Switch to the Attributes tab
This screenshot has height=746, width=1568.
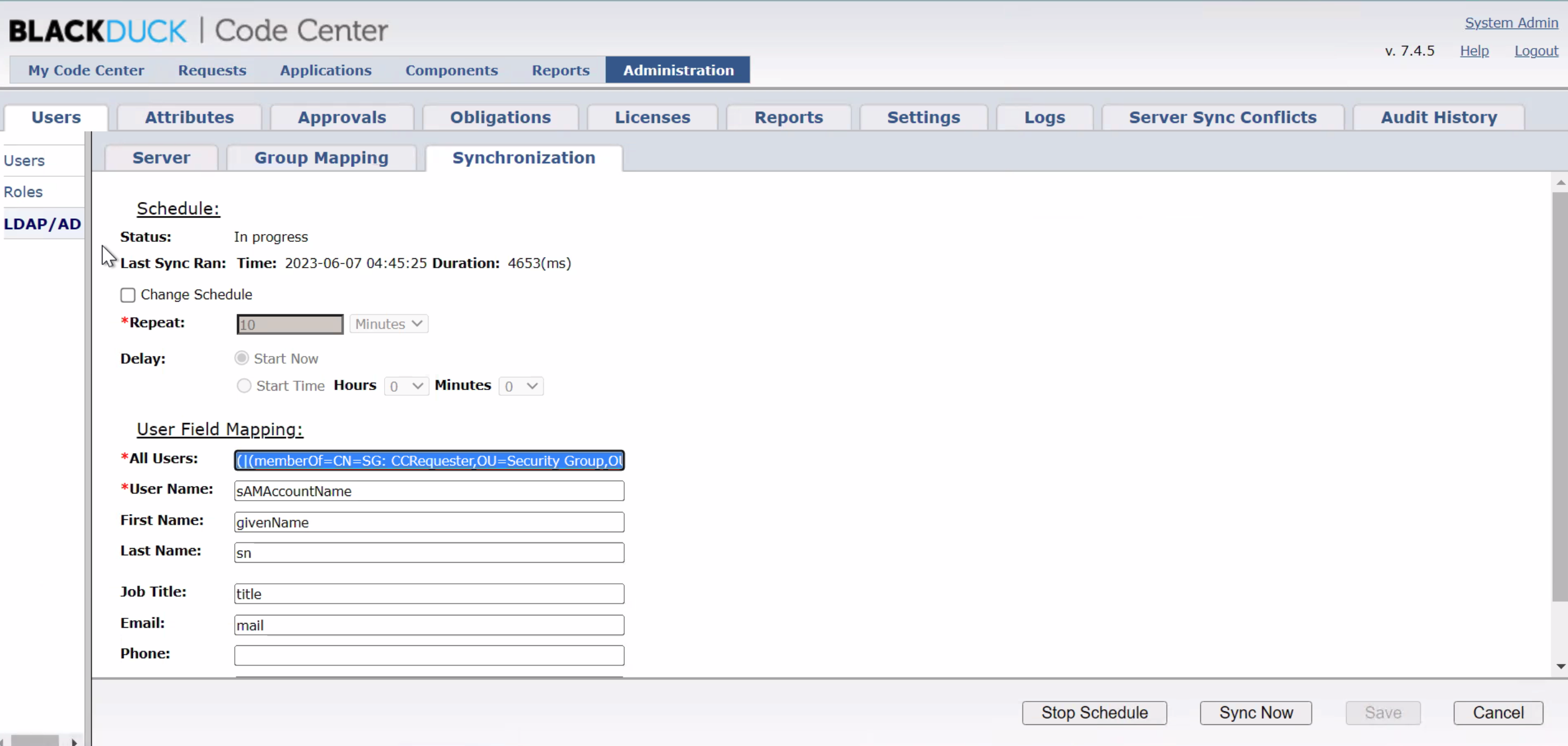(189, 118)
